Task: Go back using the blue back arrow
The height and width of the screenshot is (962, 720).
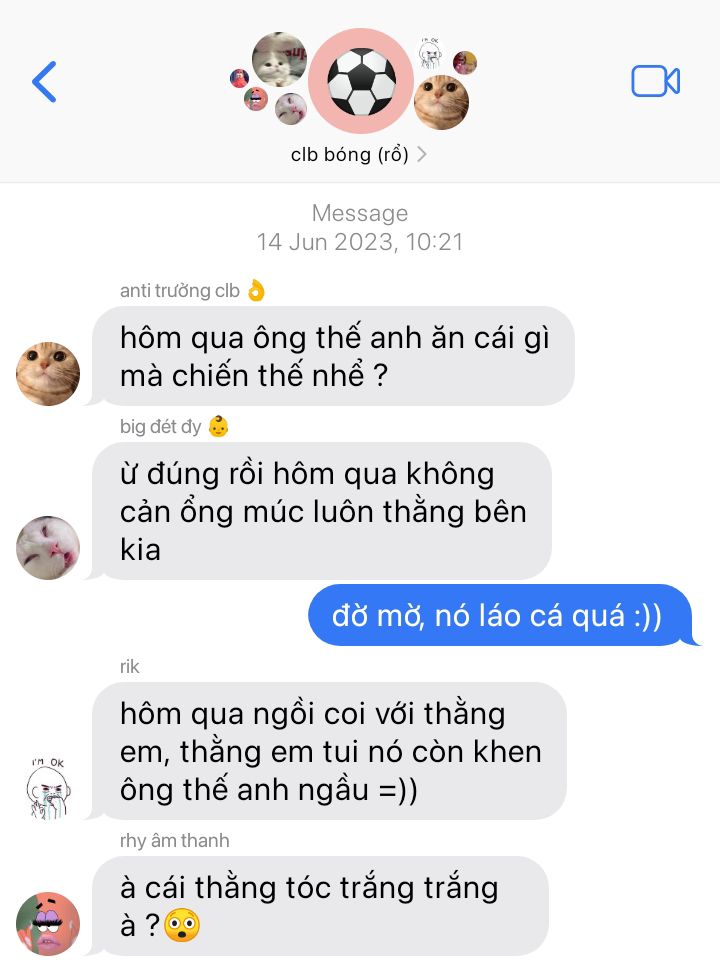Action: [x=44, y=82]
